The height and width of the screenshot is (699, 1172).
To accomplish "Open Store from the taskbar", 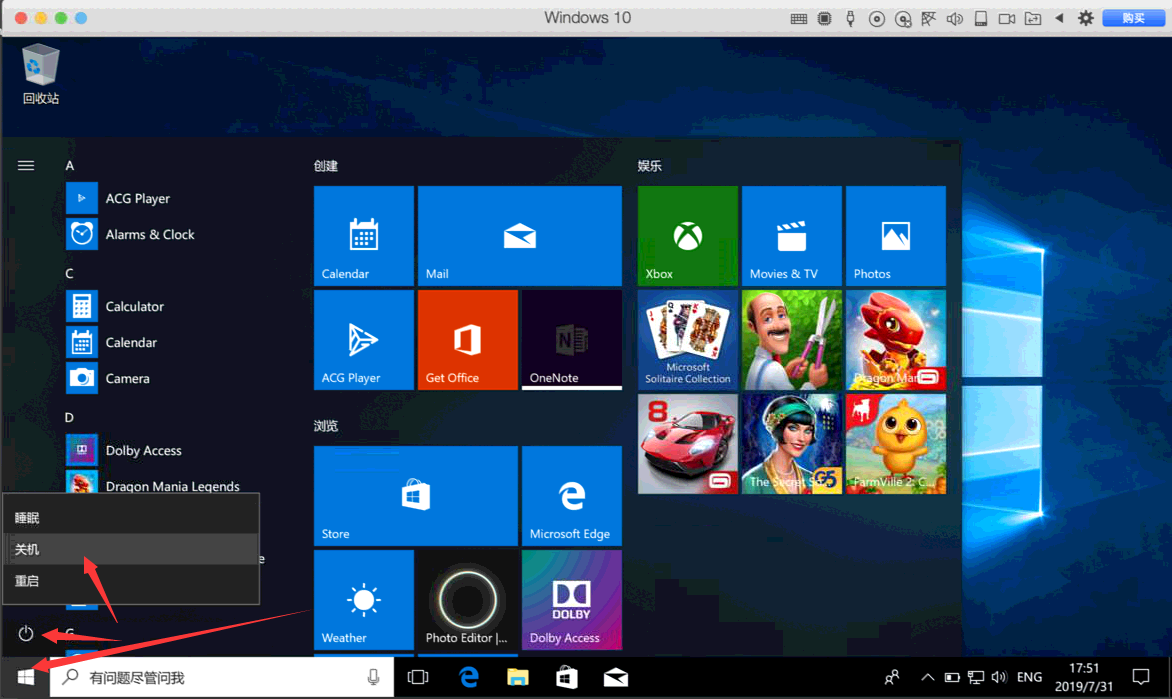I will (567, 677).
